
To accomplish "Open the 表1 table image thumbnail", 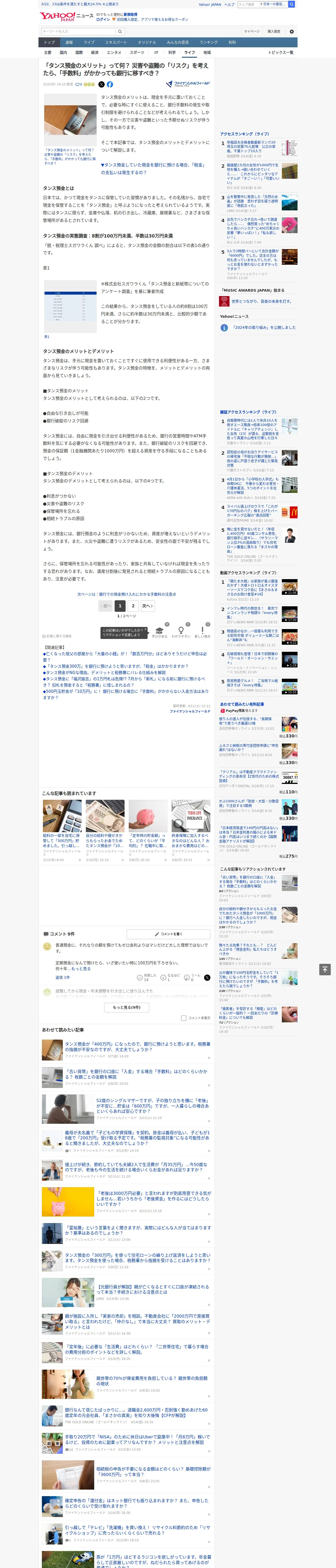I will point(70,307).
